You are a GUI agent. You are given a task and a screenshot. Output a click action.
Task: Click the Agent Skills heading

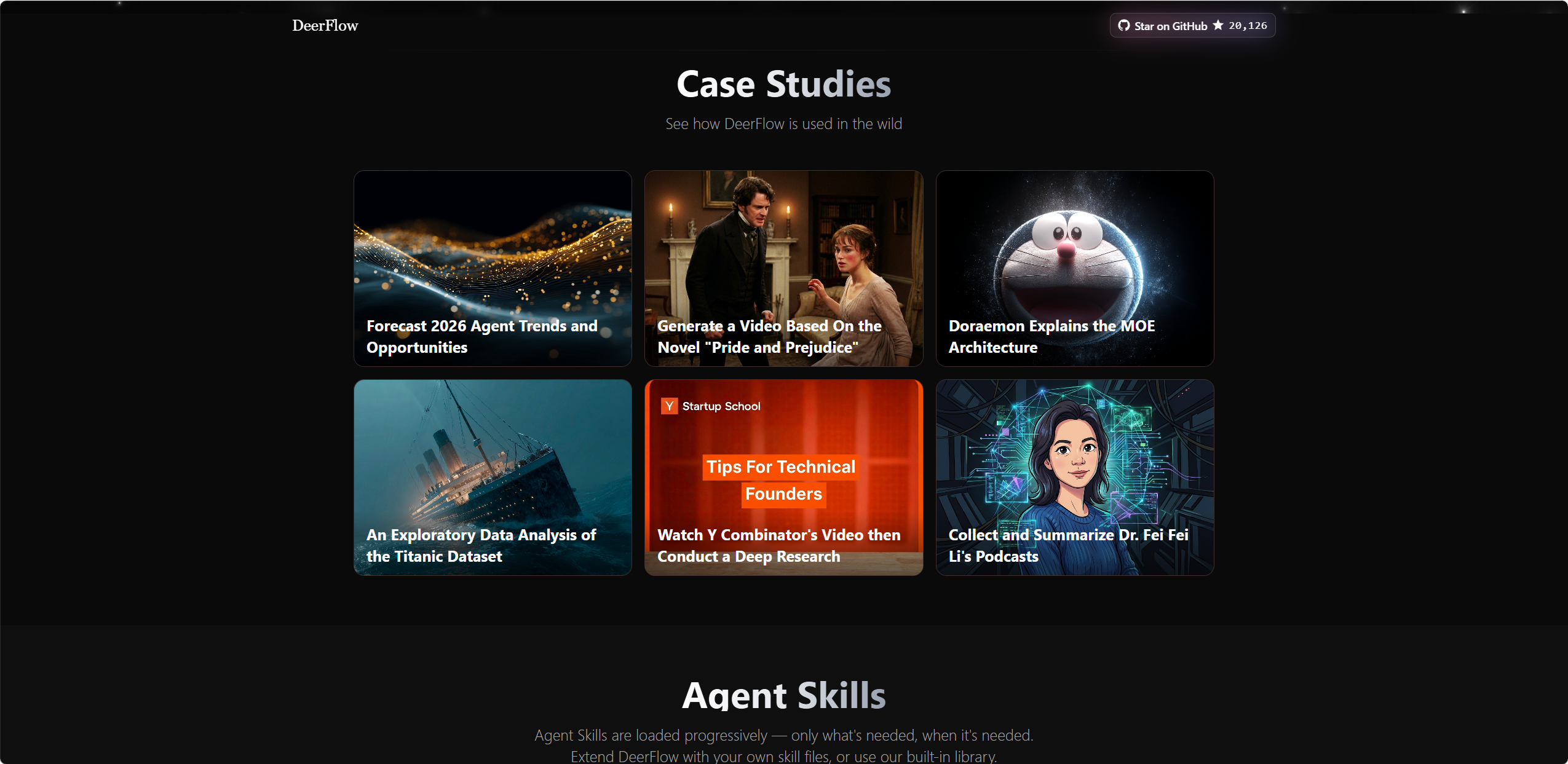(783, 695)
